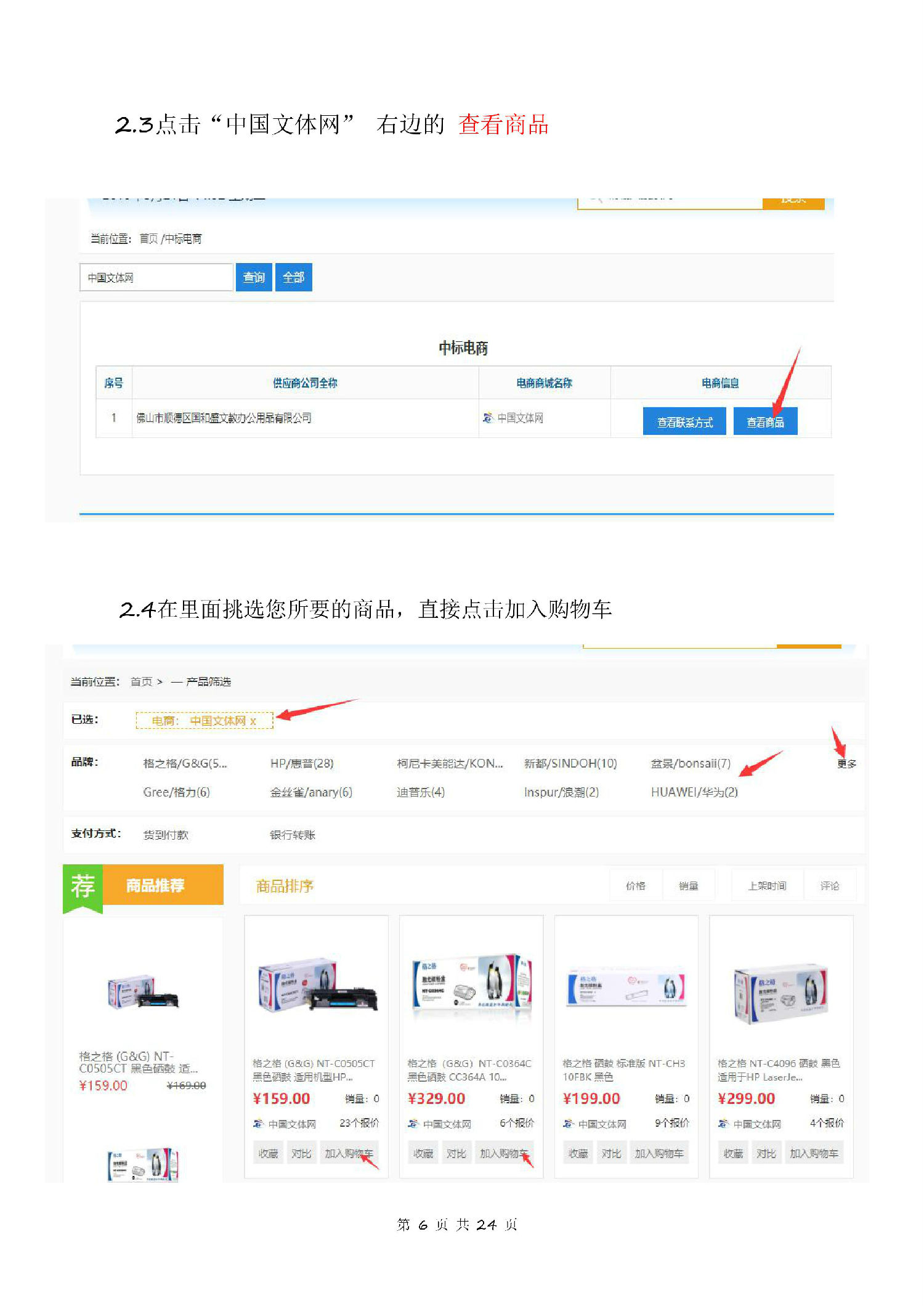Click the 查看商品 button
The image size is (924, 1306).
765,422
